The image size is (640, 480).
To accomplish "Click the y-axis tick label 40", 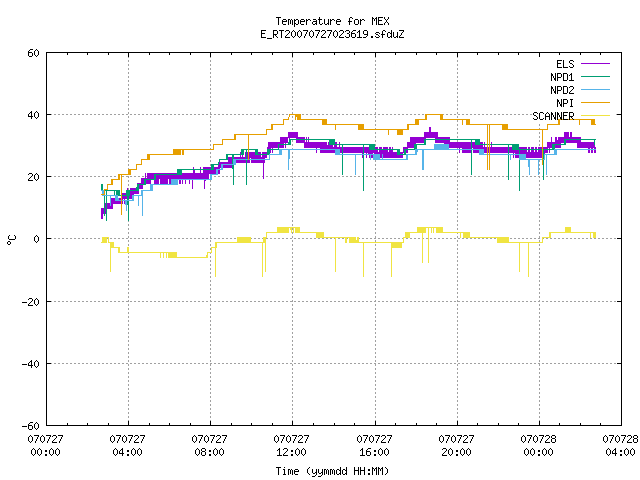I will 33,115.
